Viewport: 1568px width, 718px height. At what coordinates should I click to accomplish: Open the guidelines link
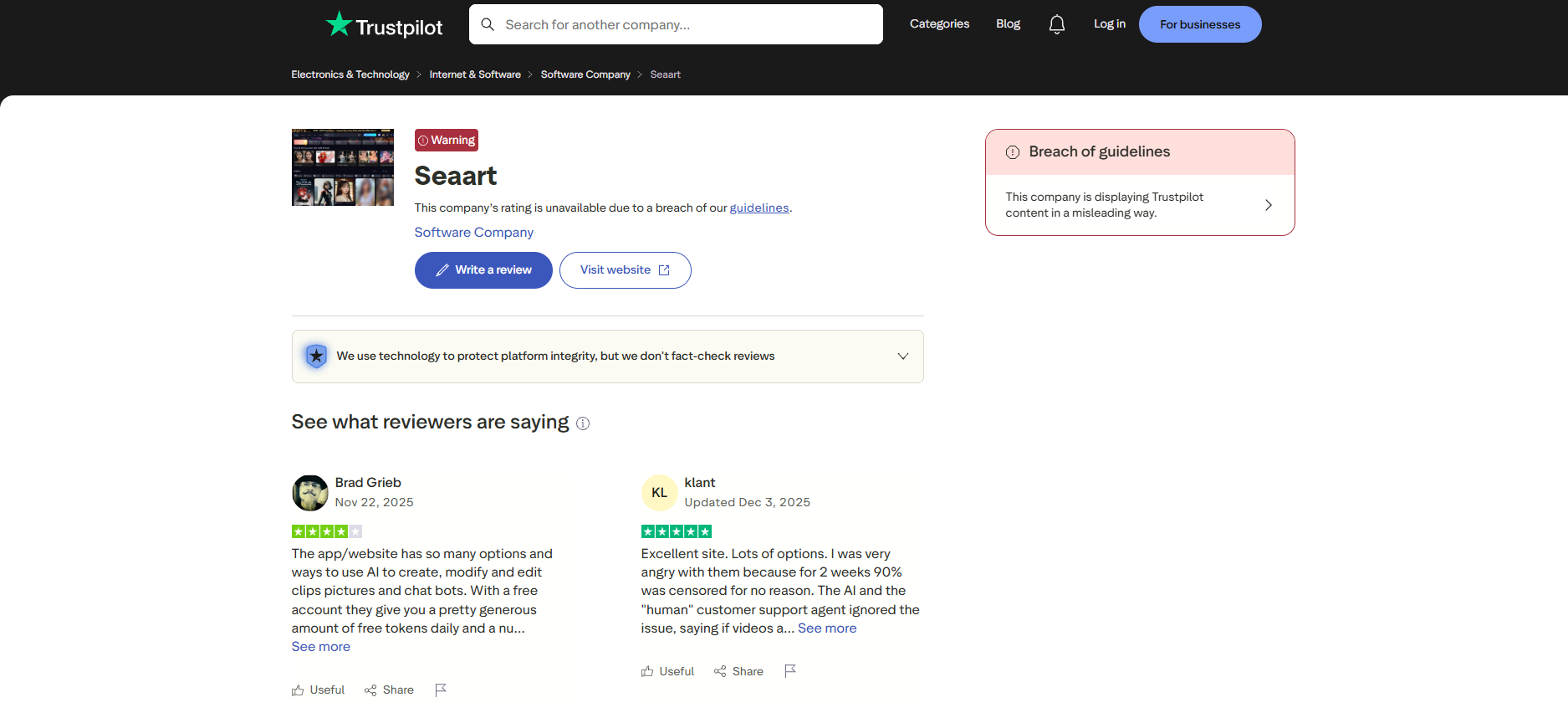click(x=759, y=208)
